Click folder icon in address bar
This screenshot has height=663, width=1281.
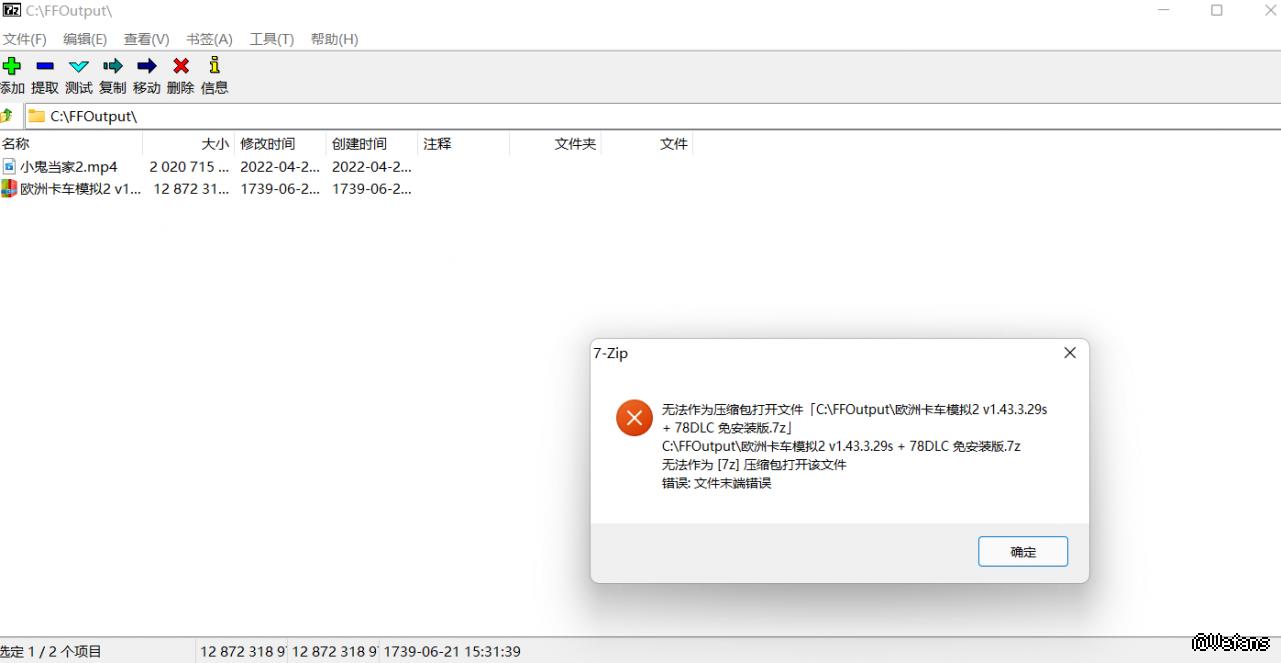pyautogui.click(x=36, y=116)
